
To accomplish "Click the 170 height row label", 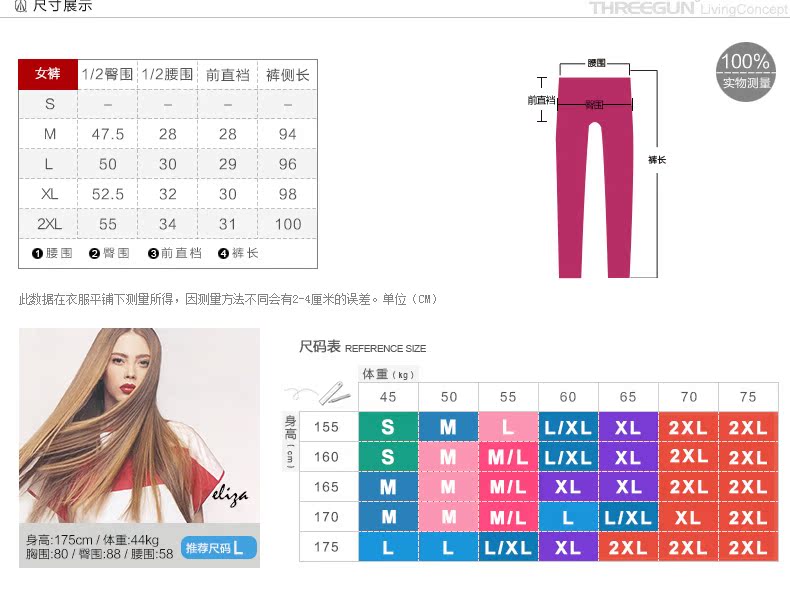I will coord(326,517).
